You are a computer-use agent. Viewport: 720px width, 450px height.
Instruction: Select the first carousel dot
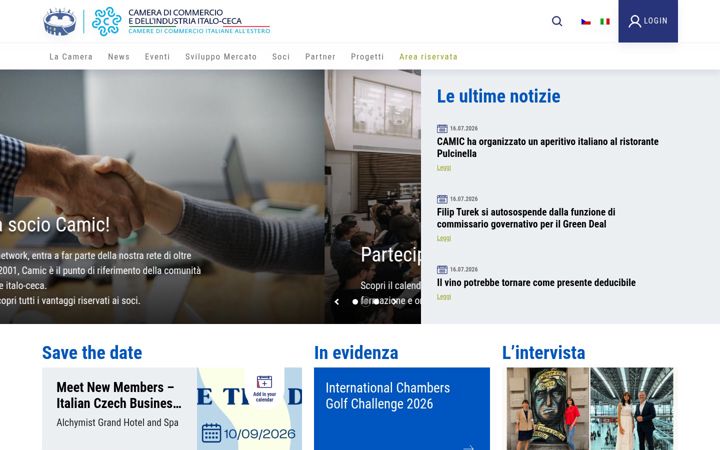(x=355, y=302)
